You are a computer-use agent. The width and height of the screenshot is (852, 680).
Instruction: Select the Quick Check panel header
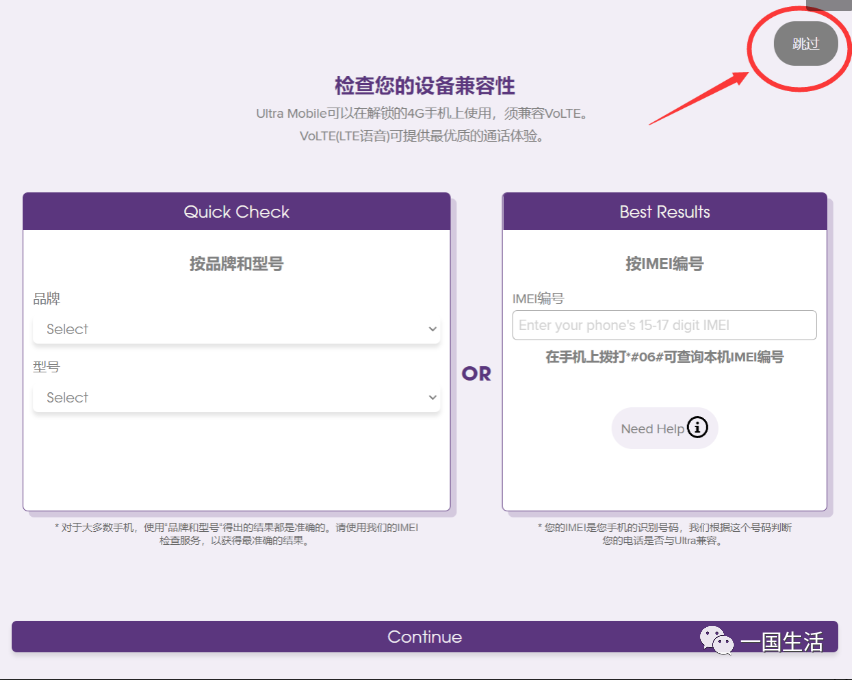pyautogui.click(x=236, y=211)
